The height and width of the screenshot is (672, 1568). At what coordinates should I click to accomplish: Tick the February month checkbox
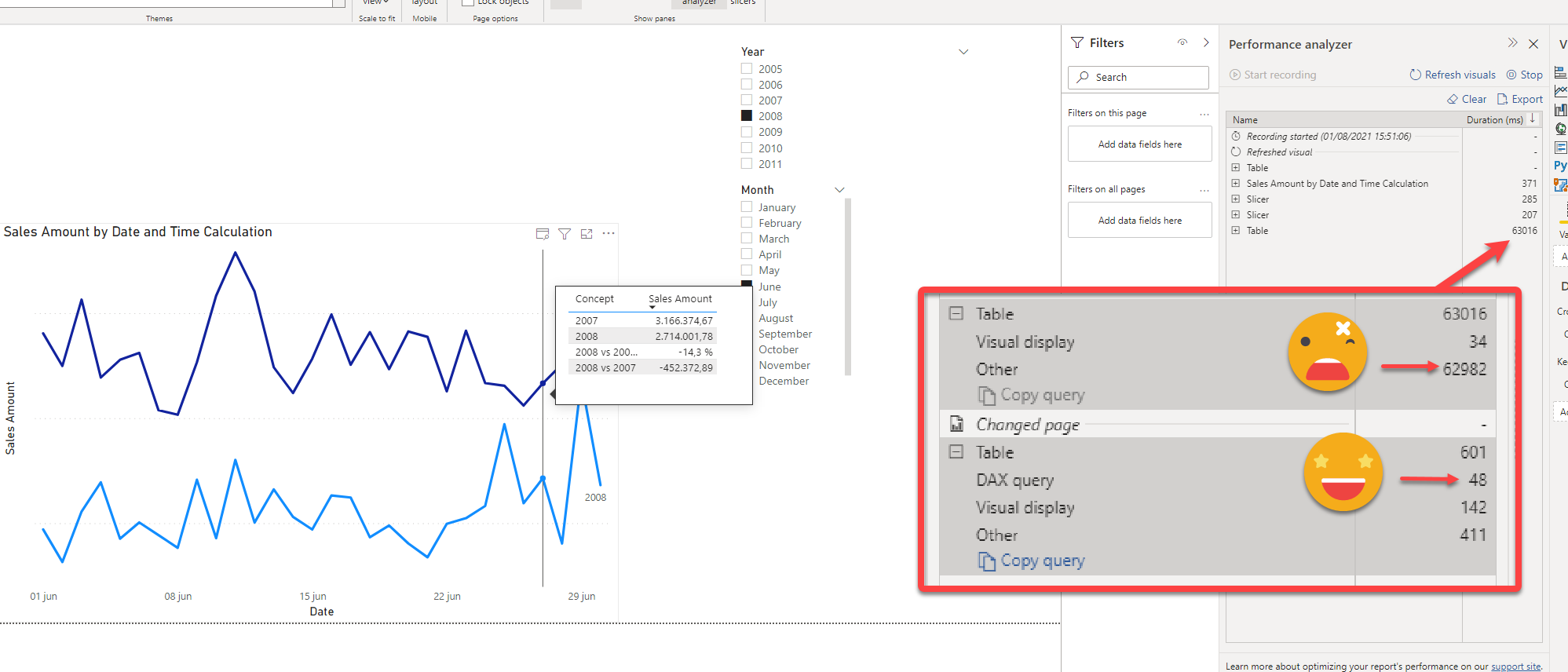tap(747, 223)
